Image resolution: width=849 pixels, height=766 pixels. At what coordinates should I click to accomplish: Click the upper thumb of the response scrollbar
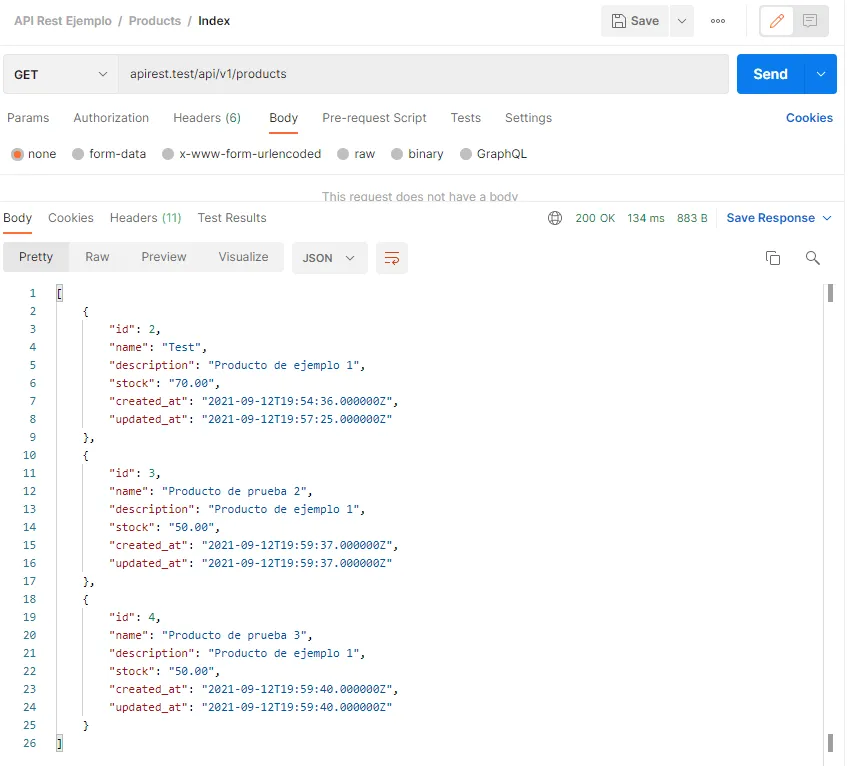point(830,293)
